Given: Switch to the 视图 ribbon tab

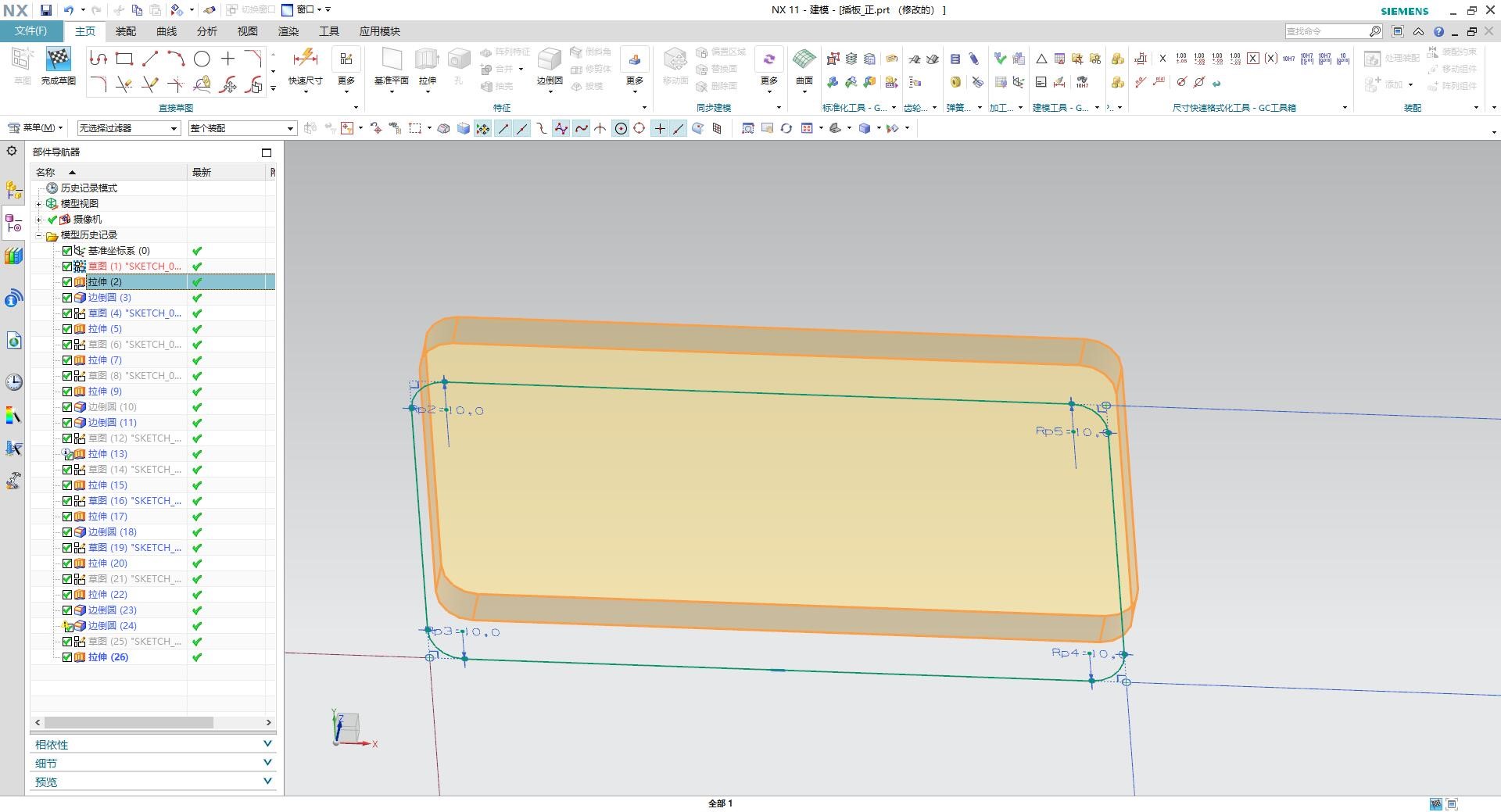Looking at the screenshot, I should coord(248,31).
